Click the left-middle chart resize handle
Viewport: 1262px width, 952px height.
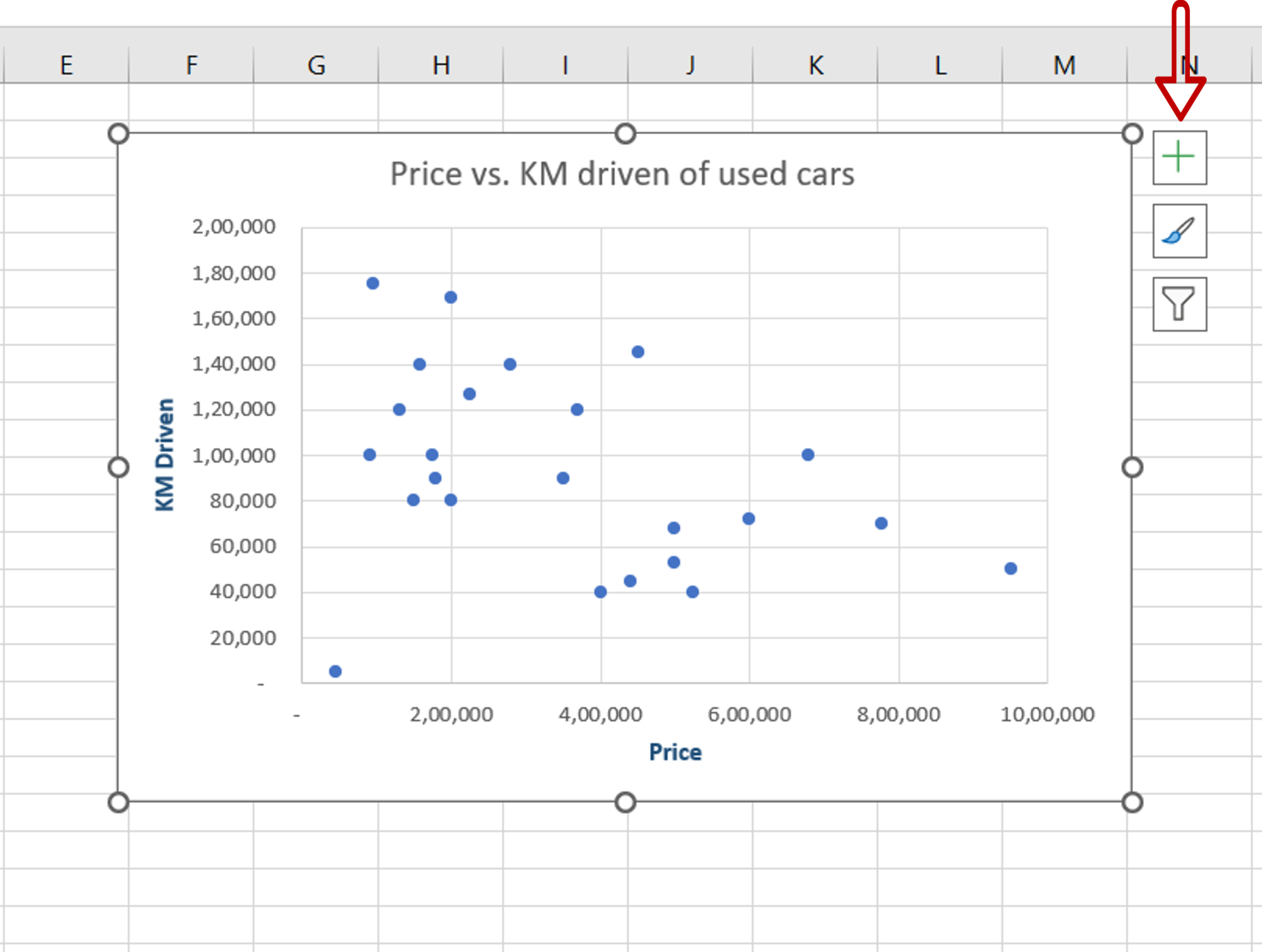(x=118, y=468)
